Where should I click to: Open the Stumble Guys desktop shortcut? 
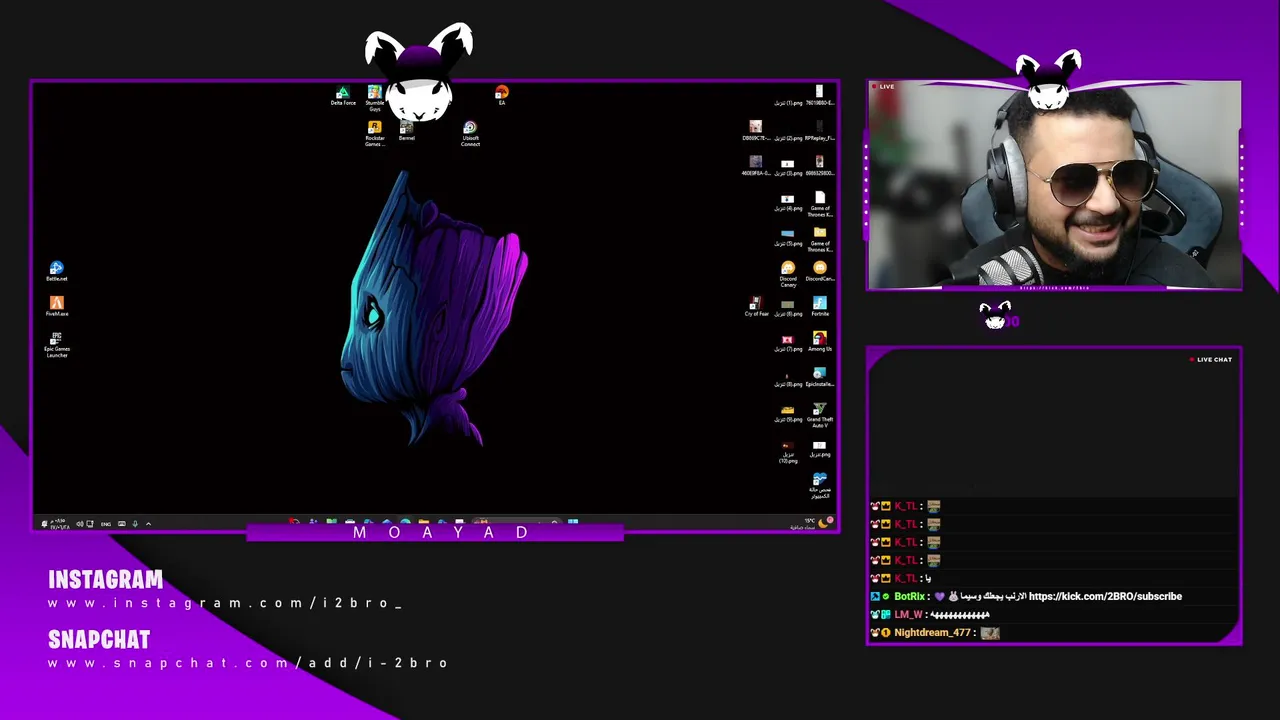pyautogui.click(x=374, y=97)
